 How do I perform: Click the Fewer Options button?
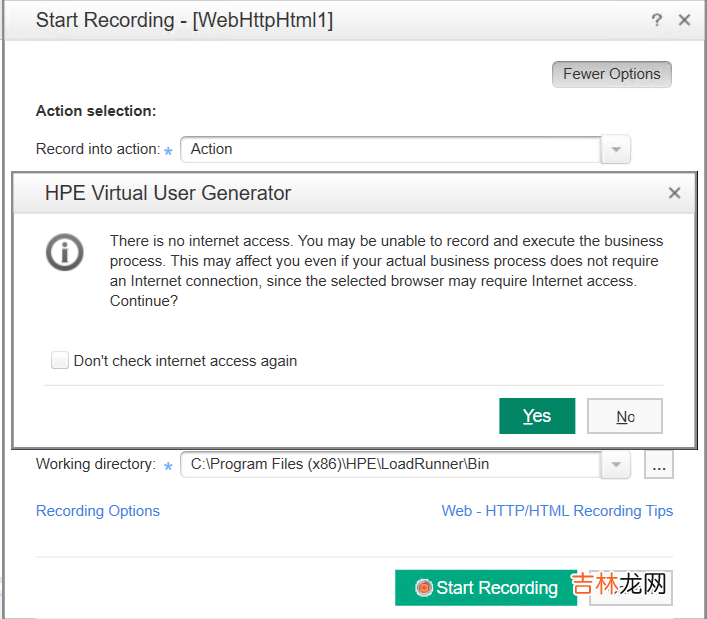(x=611, y=74)
